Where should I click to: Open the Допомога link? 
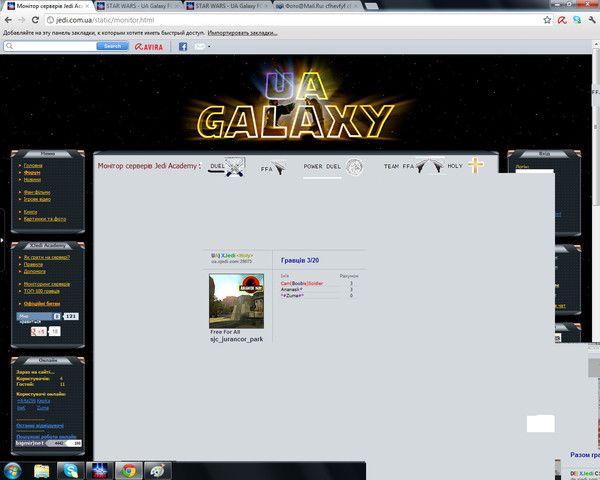[x=34, y=271]
